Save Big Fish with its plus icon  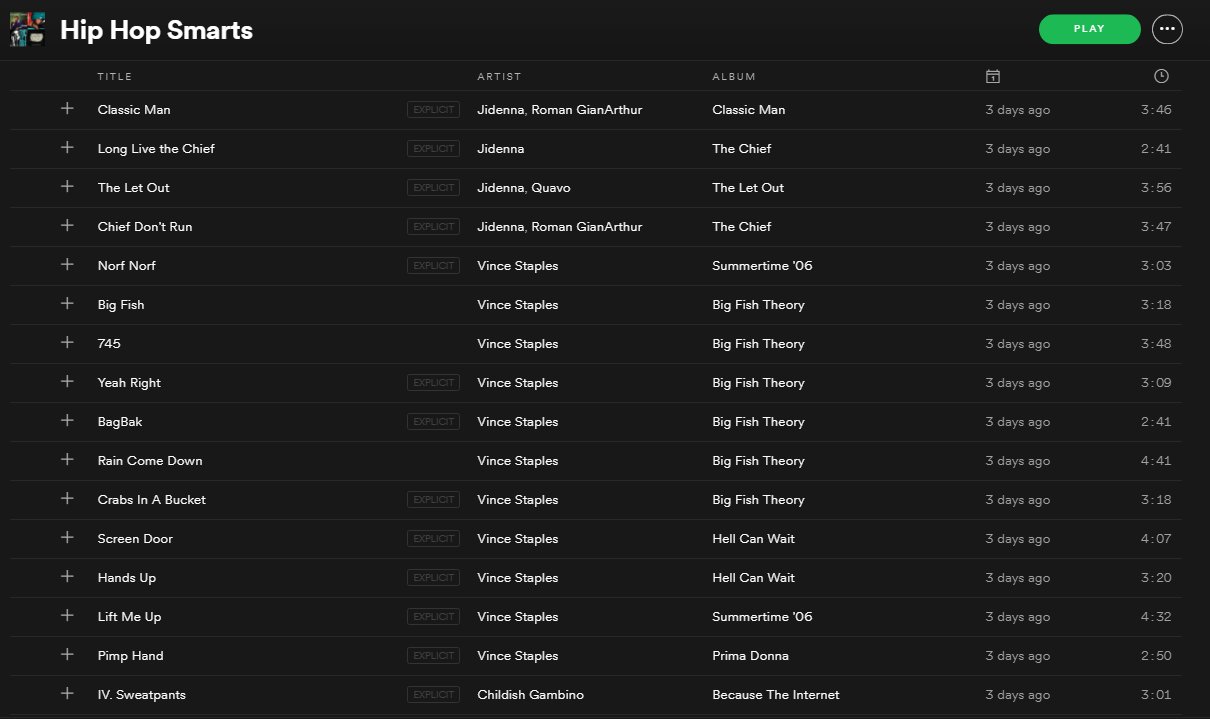click(x=67, y=304)
